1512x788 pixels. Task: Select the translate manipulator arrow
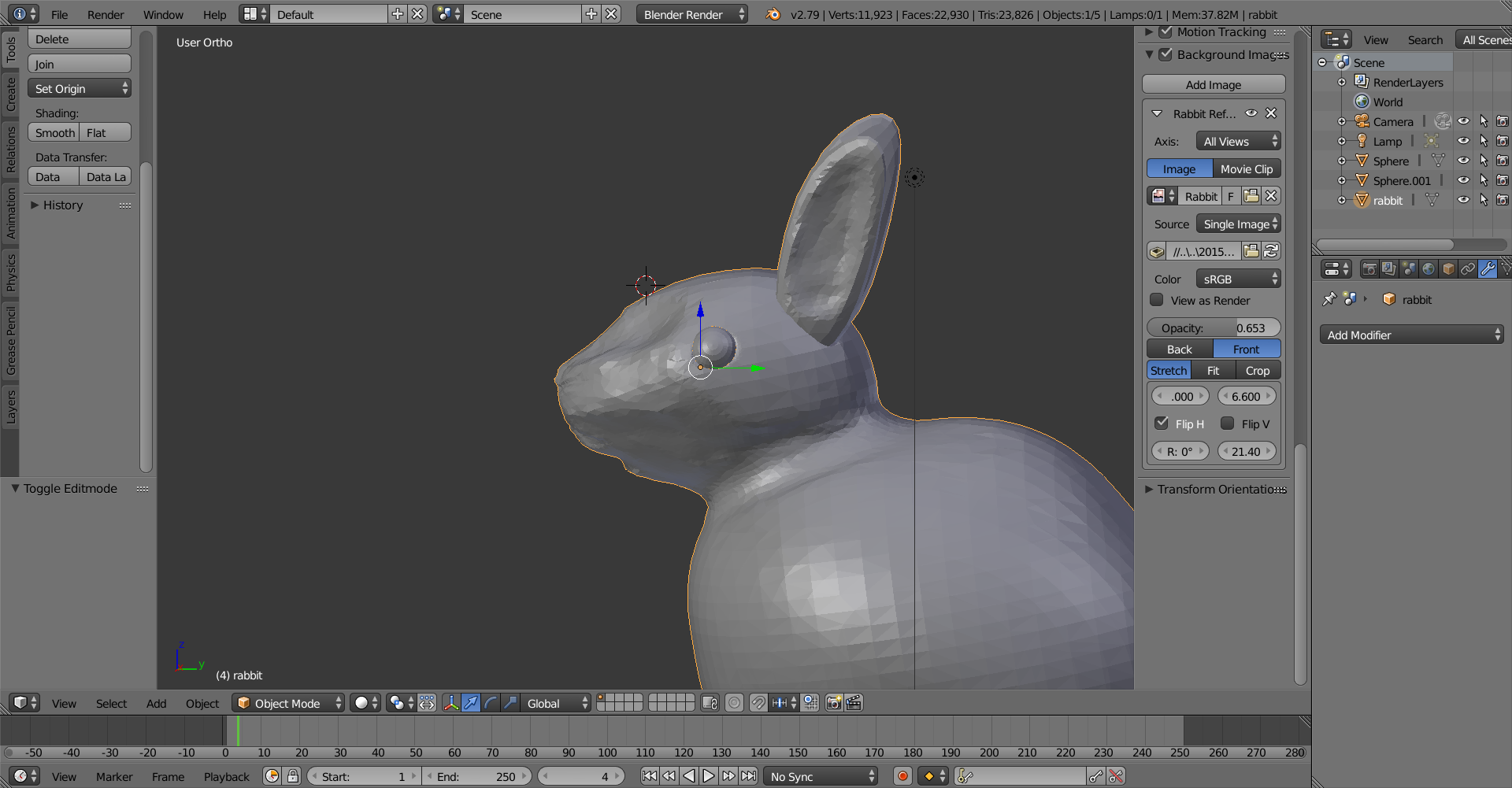tap(471, 703)
